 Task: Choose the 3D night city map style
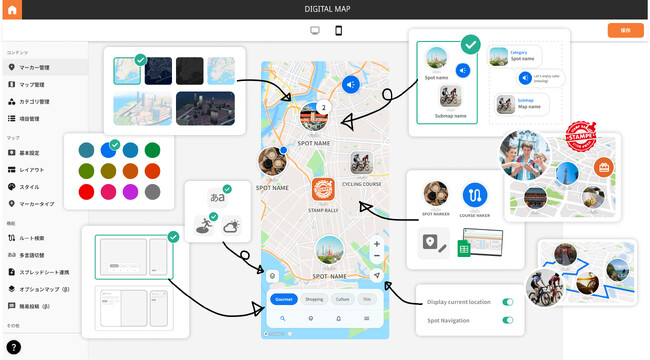(205, 108)
